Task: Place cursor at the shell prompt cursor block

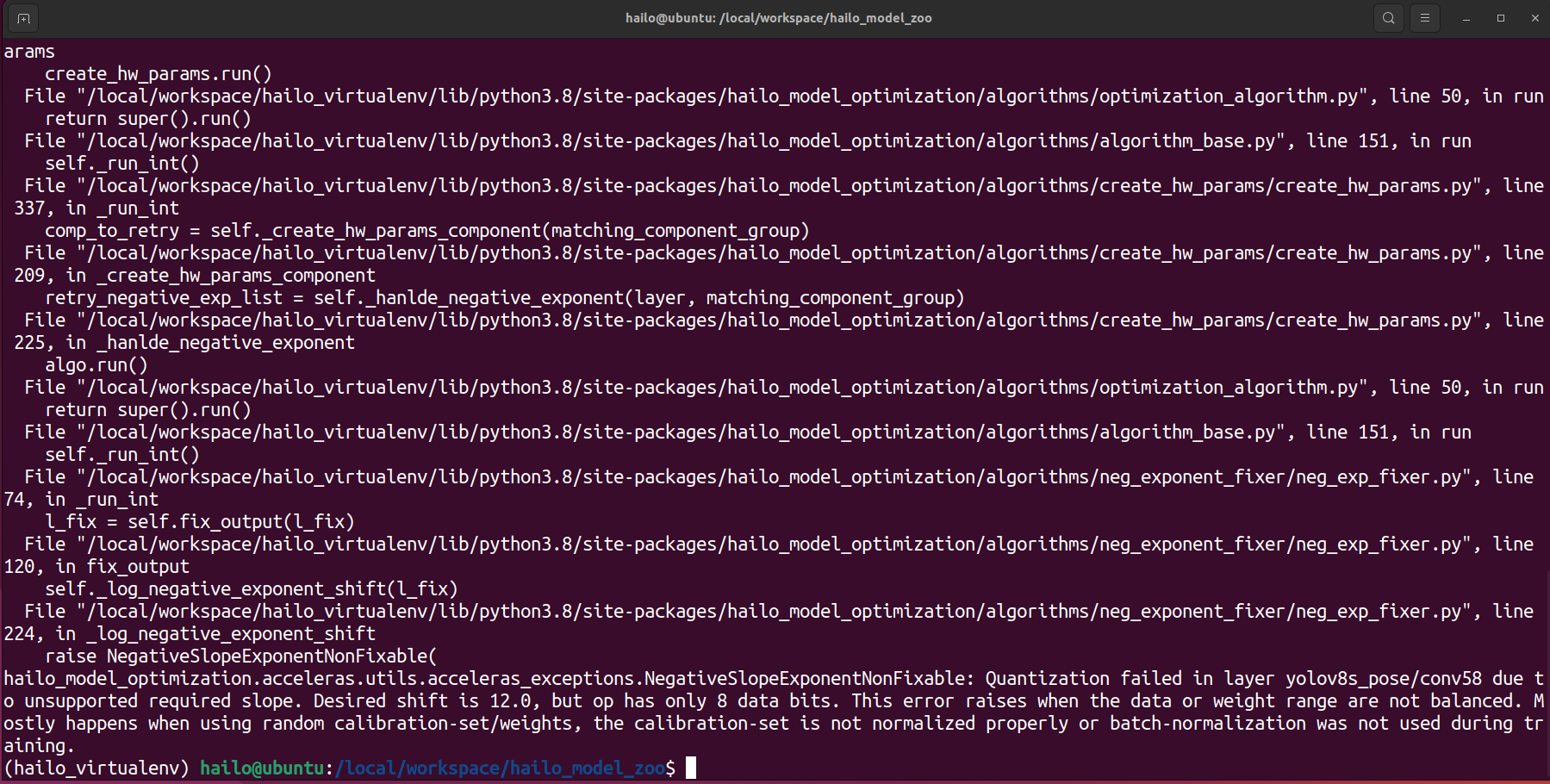Action: [x=690, y=768]
